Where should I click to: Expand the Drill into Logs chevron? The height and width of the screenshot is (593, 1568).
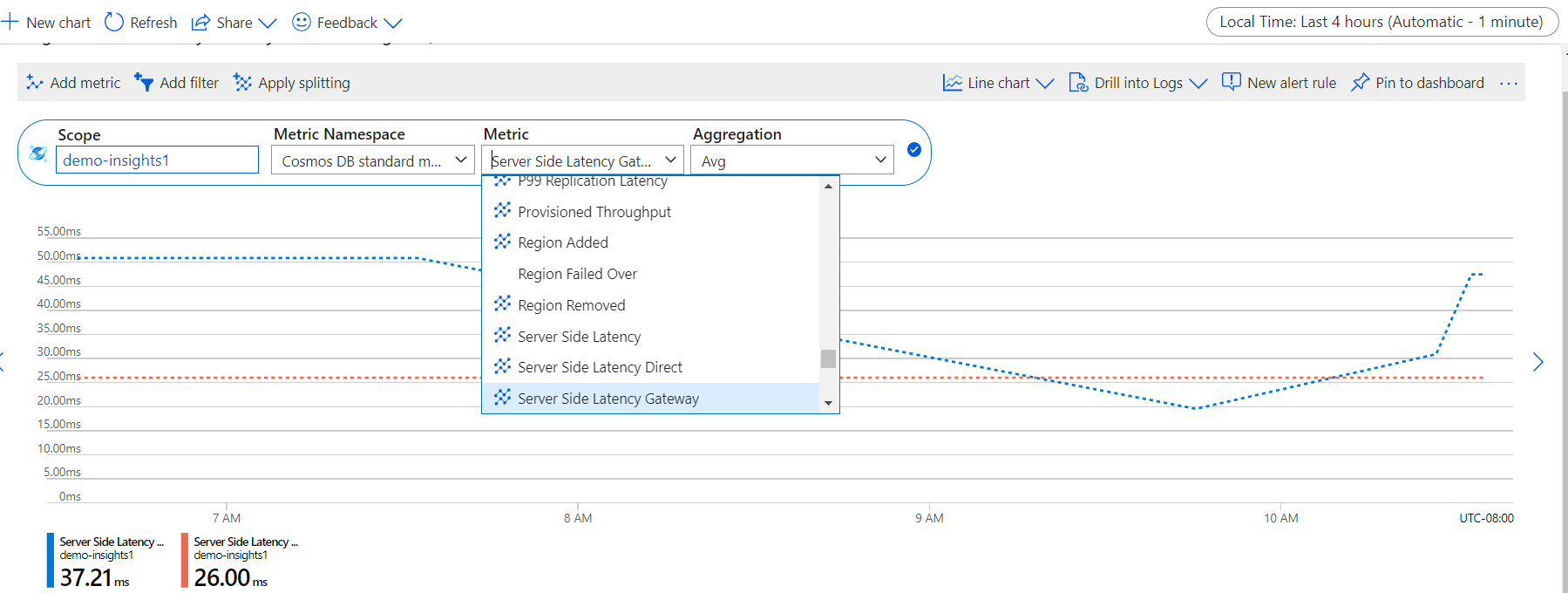click(1198, 84)
